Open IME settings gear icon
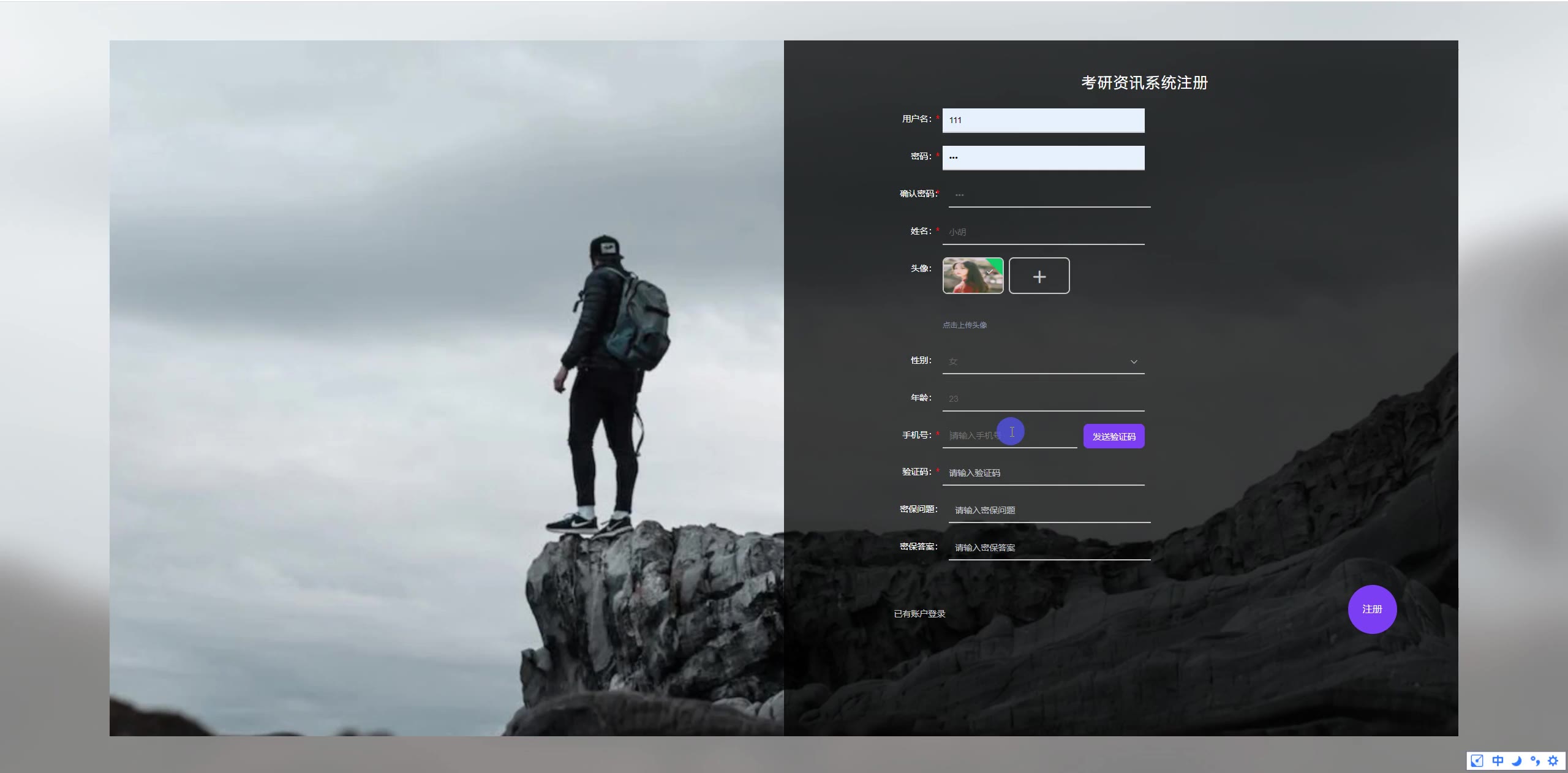 [x=1553, y=761]
